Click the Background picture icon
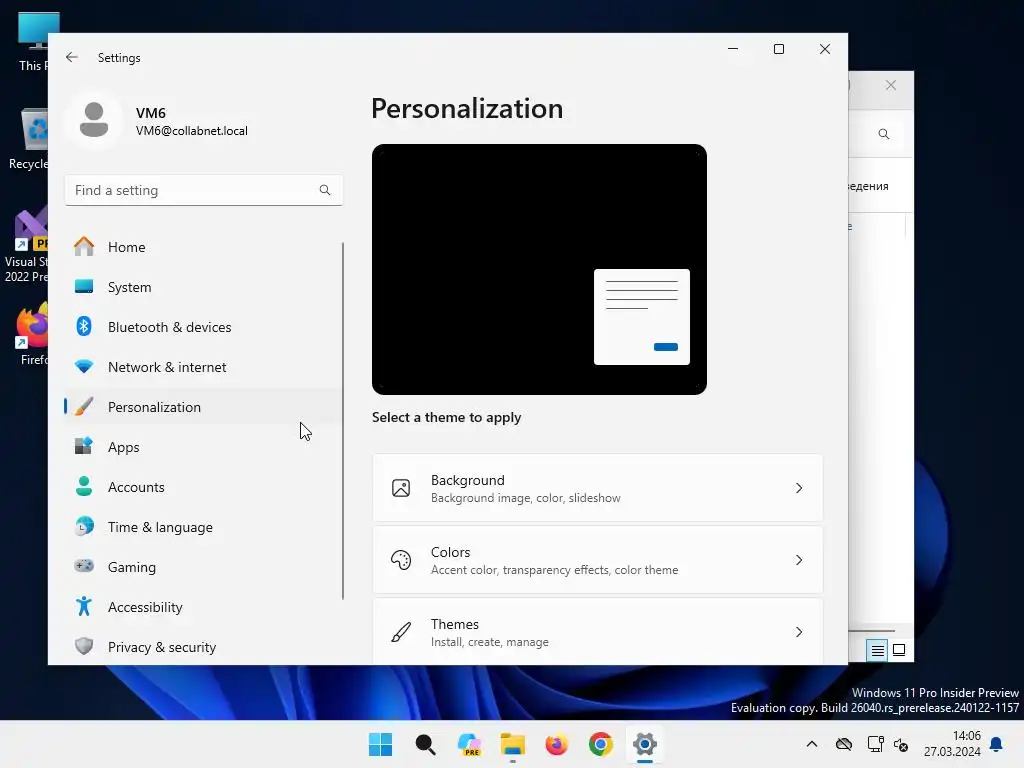Screen dimensions: 1024x768 (x=401, y=488)
